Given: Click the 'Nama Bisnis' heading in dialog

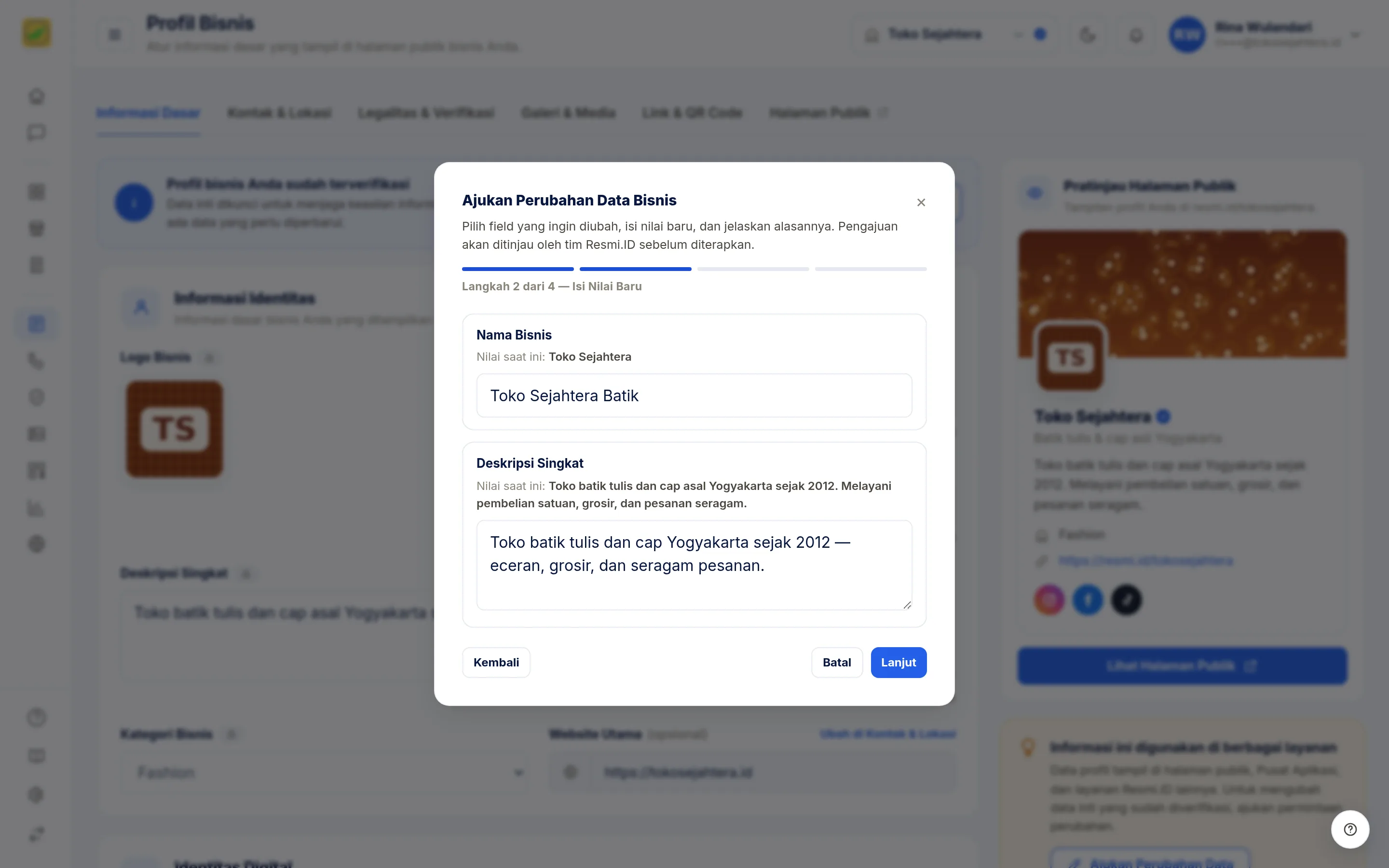Looking at the screenshot, I should 514,335.
